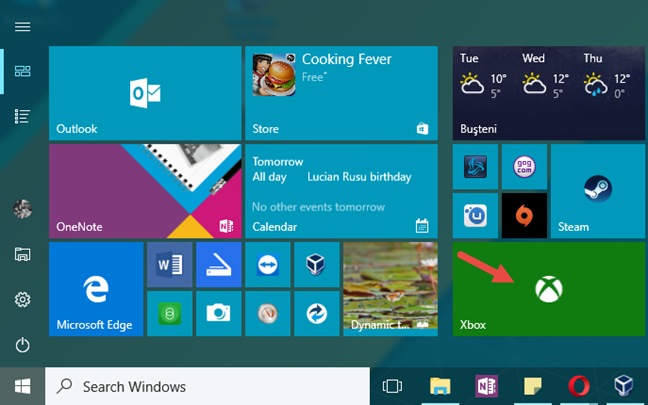
Task: Open the Dynamic theme tile
Action: [391, 289]
